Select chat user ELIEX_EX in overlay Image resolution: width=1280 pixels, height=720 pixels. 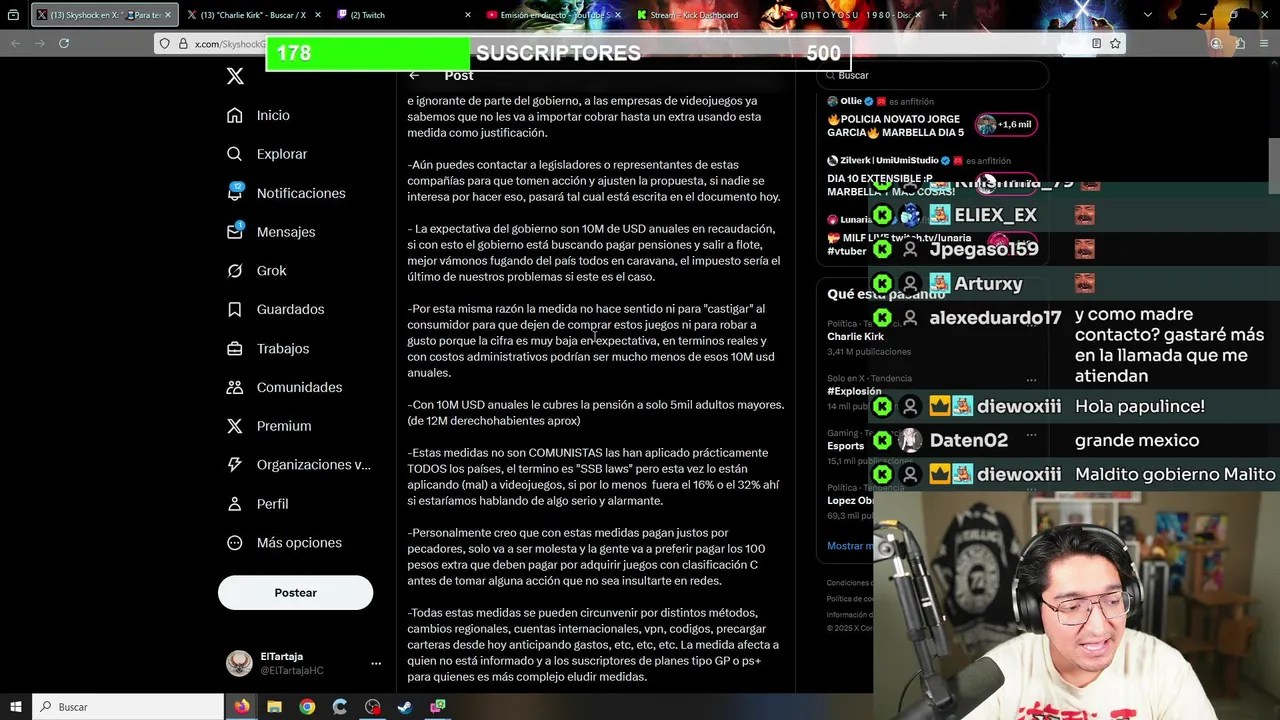point(995,215)
